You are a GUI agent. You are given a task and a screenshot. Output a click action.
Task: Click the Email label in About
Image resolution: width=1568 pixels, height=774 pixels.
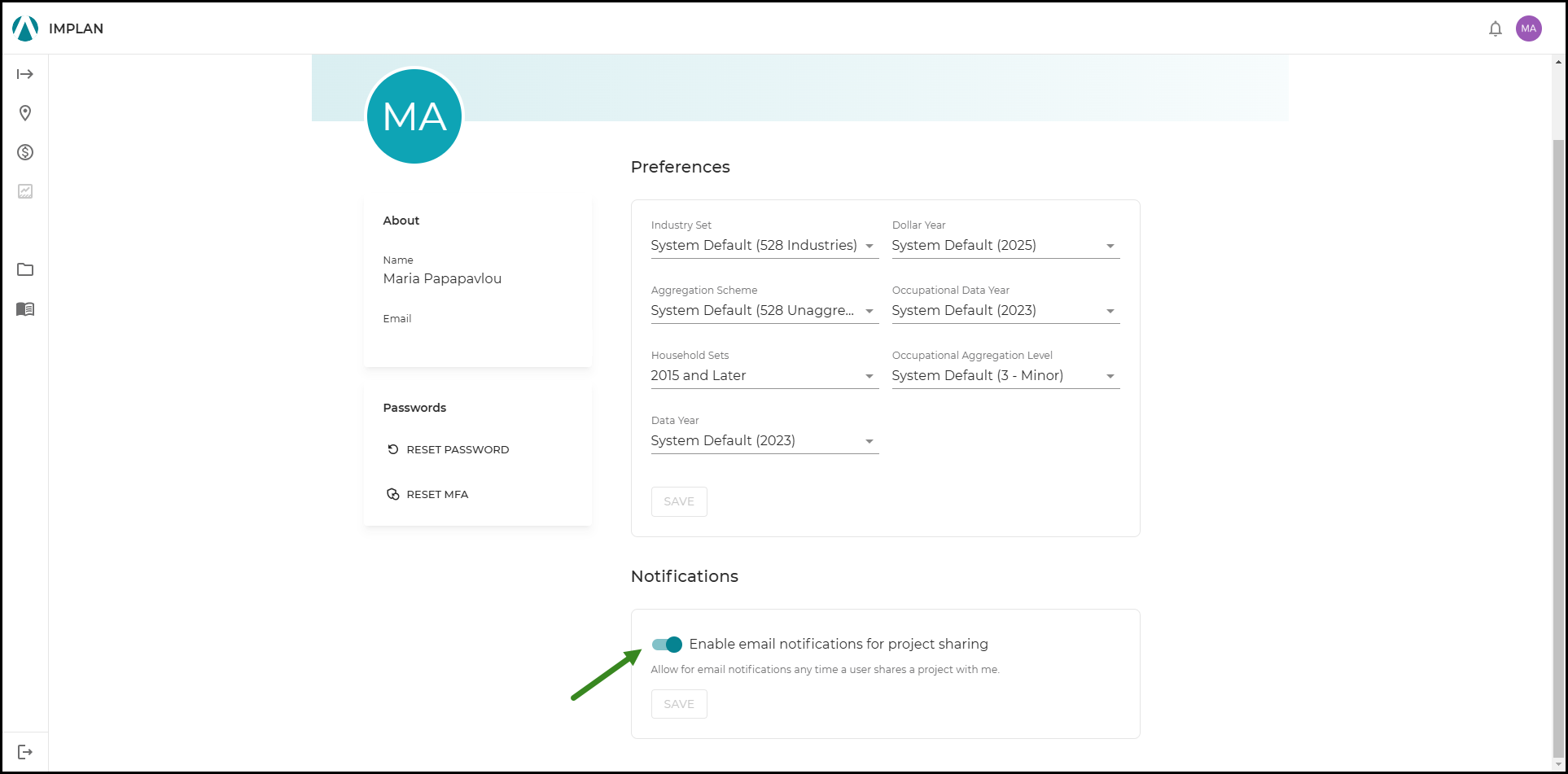[397, 318]
